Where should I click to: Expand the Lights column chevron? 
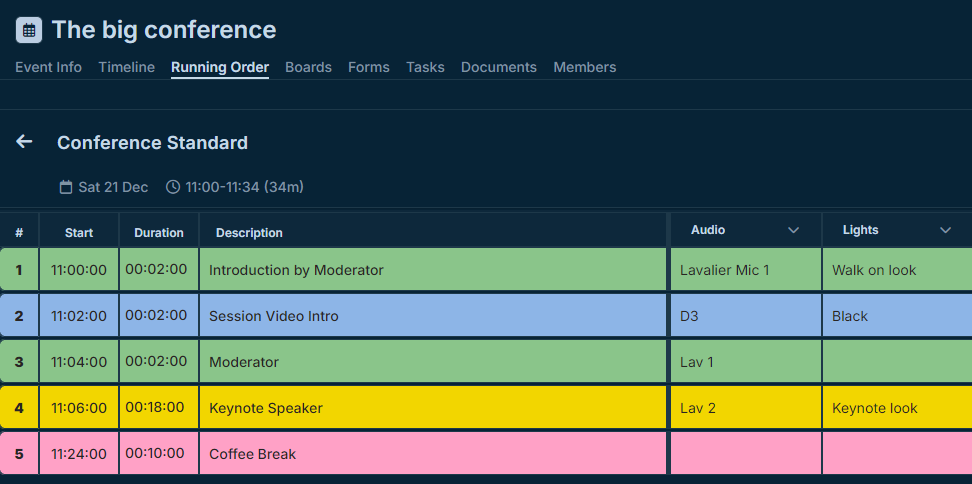(x=945, y=231)
